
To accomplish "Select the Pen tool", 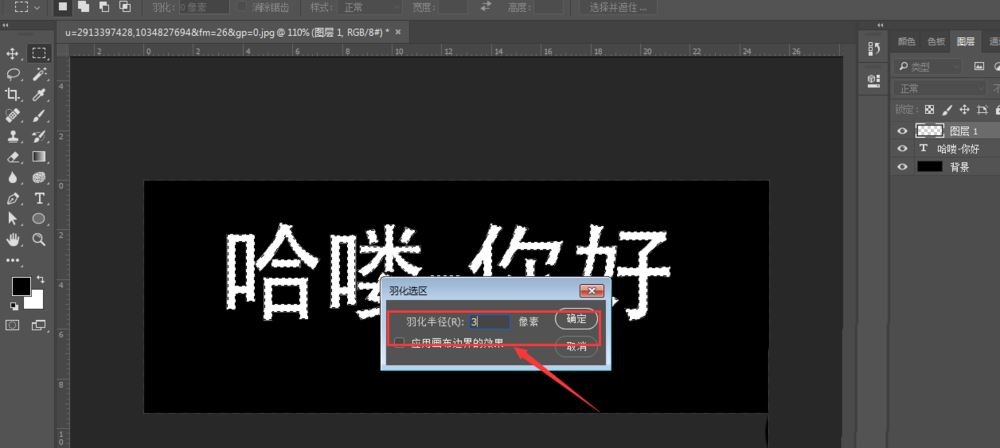I will coord(12,198).
